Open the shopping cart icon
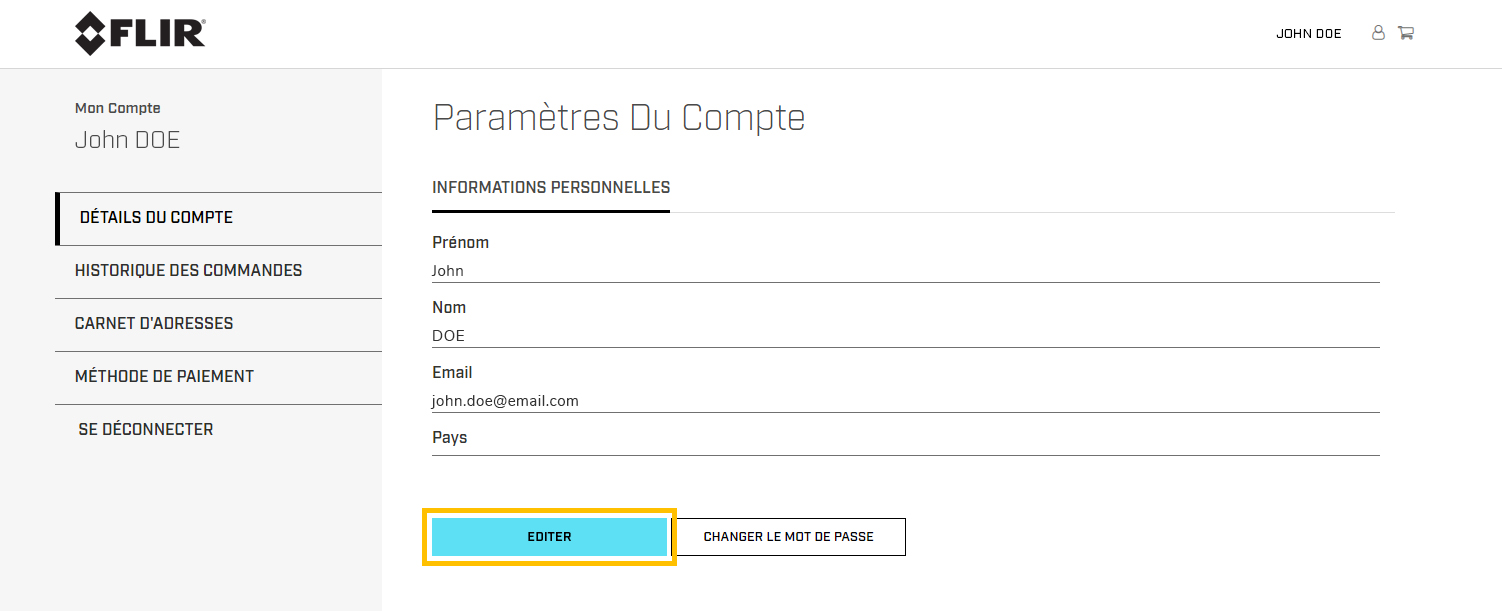The image size is (1502, 611). pos(1406,33)
